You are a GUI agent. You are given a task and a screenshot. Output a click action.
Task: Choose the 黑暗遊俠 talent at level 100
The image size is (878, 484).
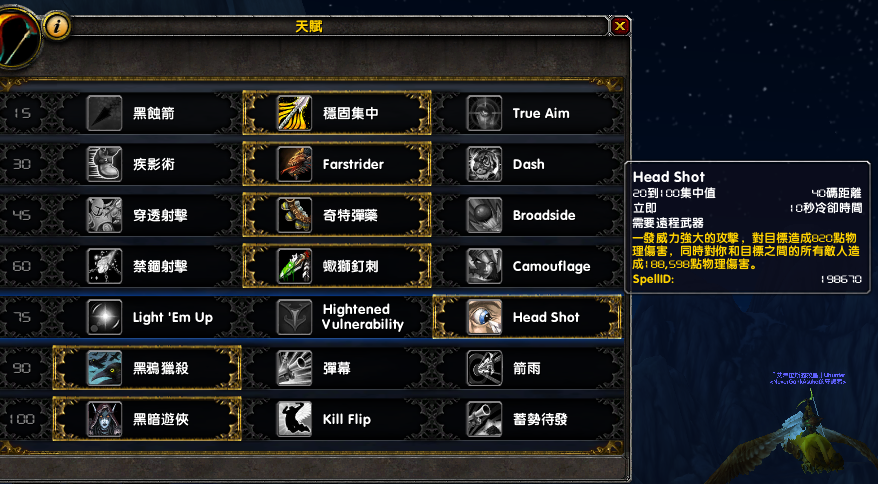[x=147, y=419]
